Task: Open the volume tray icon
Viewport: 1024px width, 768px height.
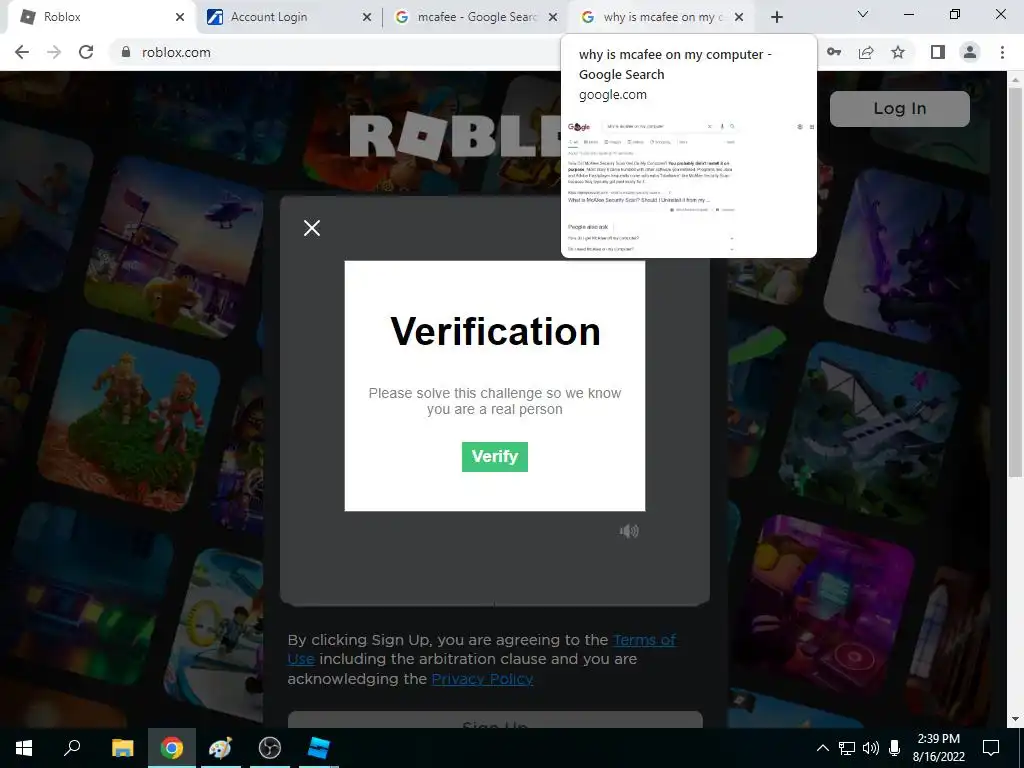Action: [x=871, y=748]
